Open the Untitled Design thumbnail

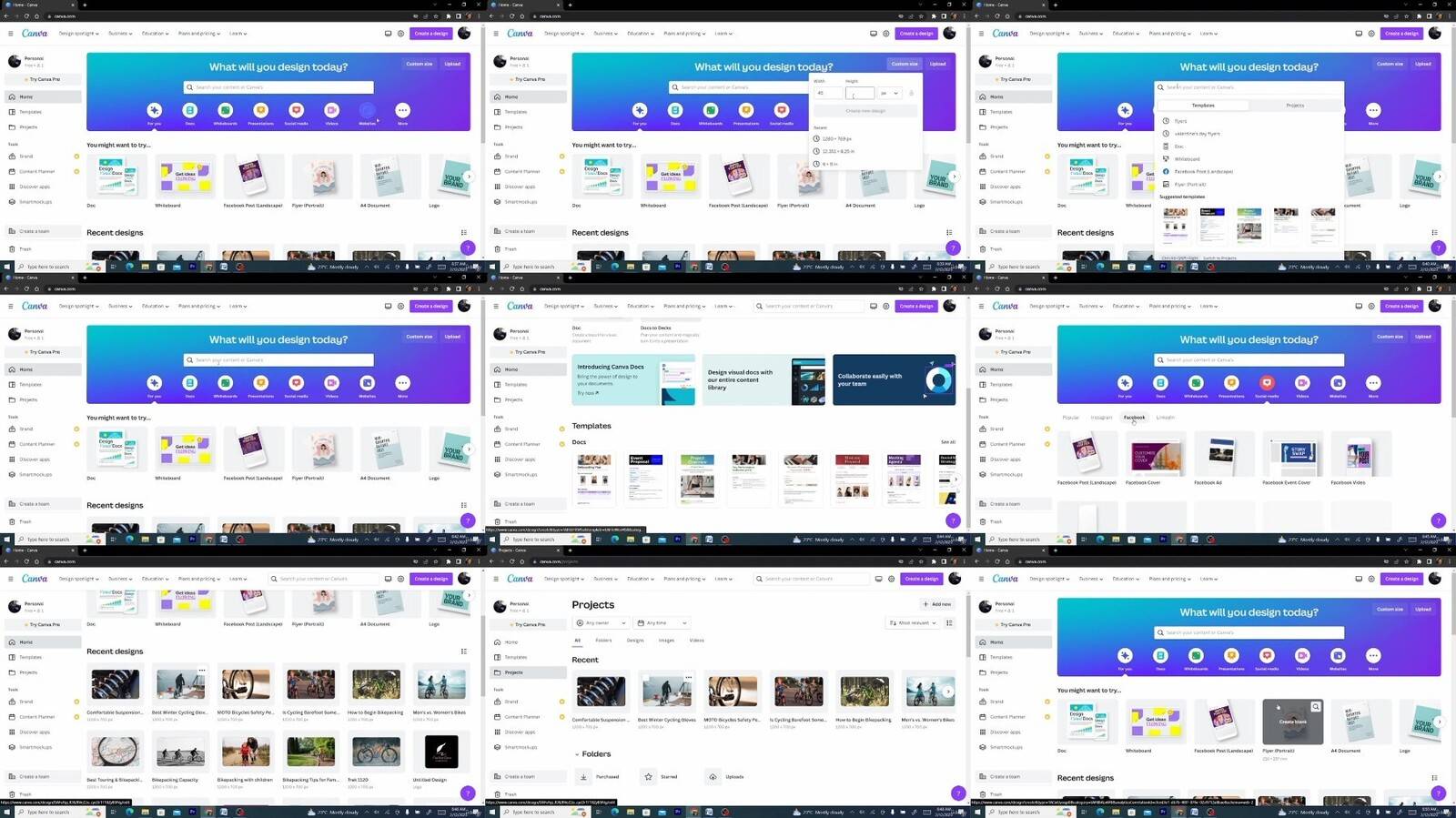[x=441, y=752]
